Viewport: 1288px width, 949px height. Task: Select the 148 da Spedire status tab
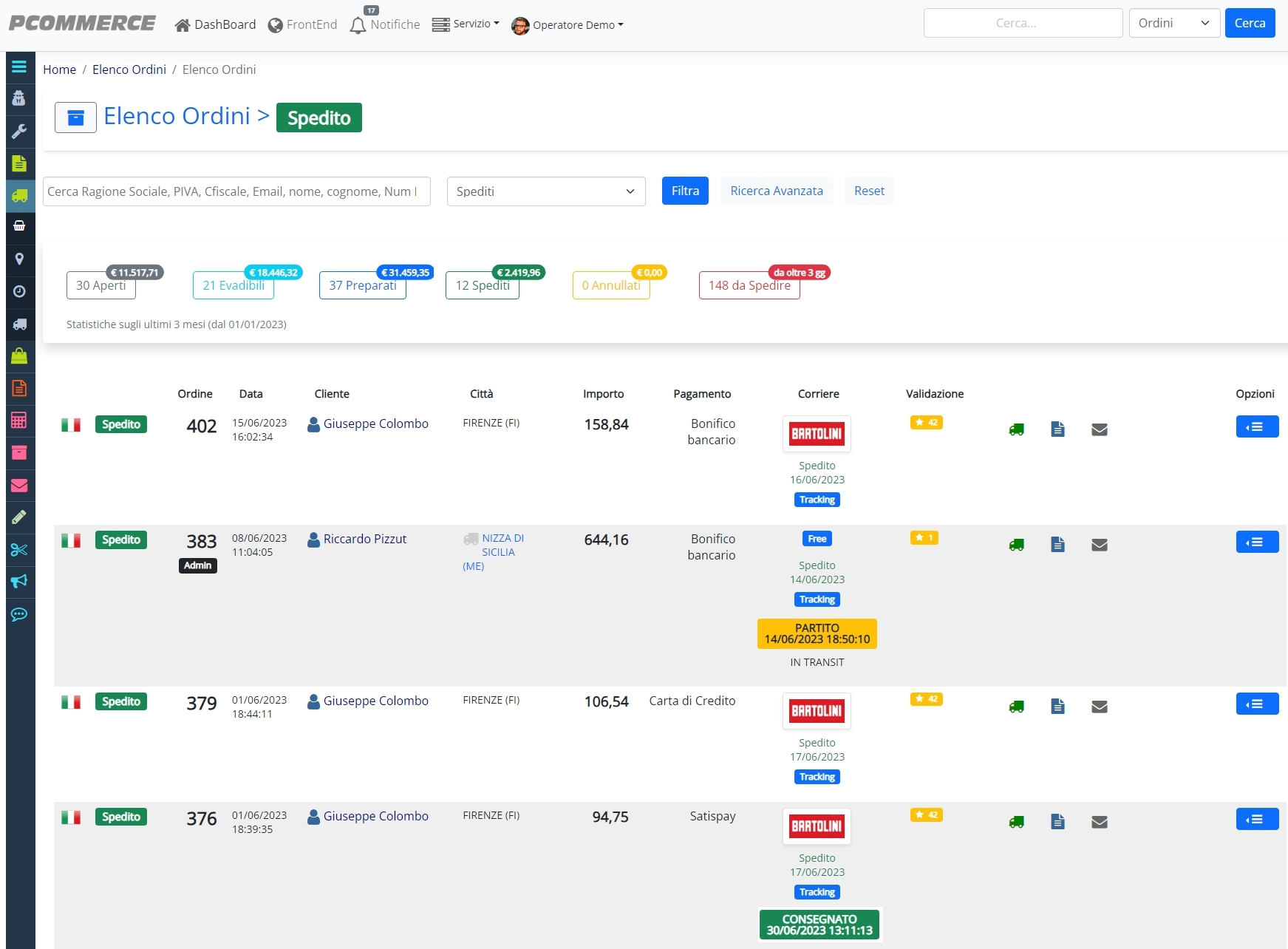pyautogui.click(x=749, y=285)
